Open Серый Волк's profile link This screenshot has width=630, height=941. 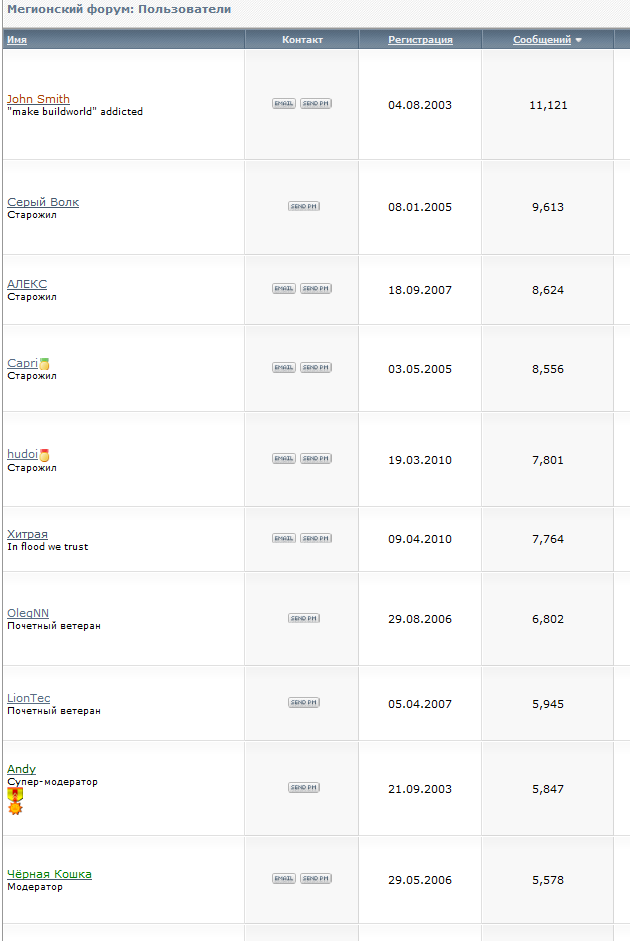pyautogui.click(x=43, y=202)
